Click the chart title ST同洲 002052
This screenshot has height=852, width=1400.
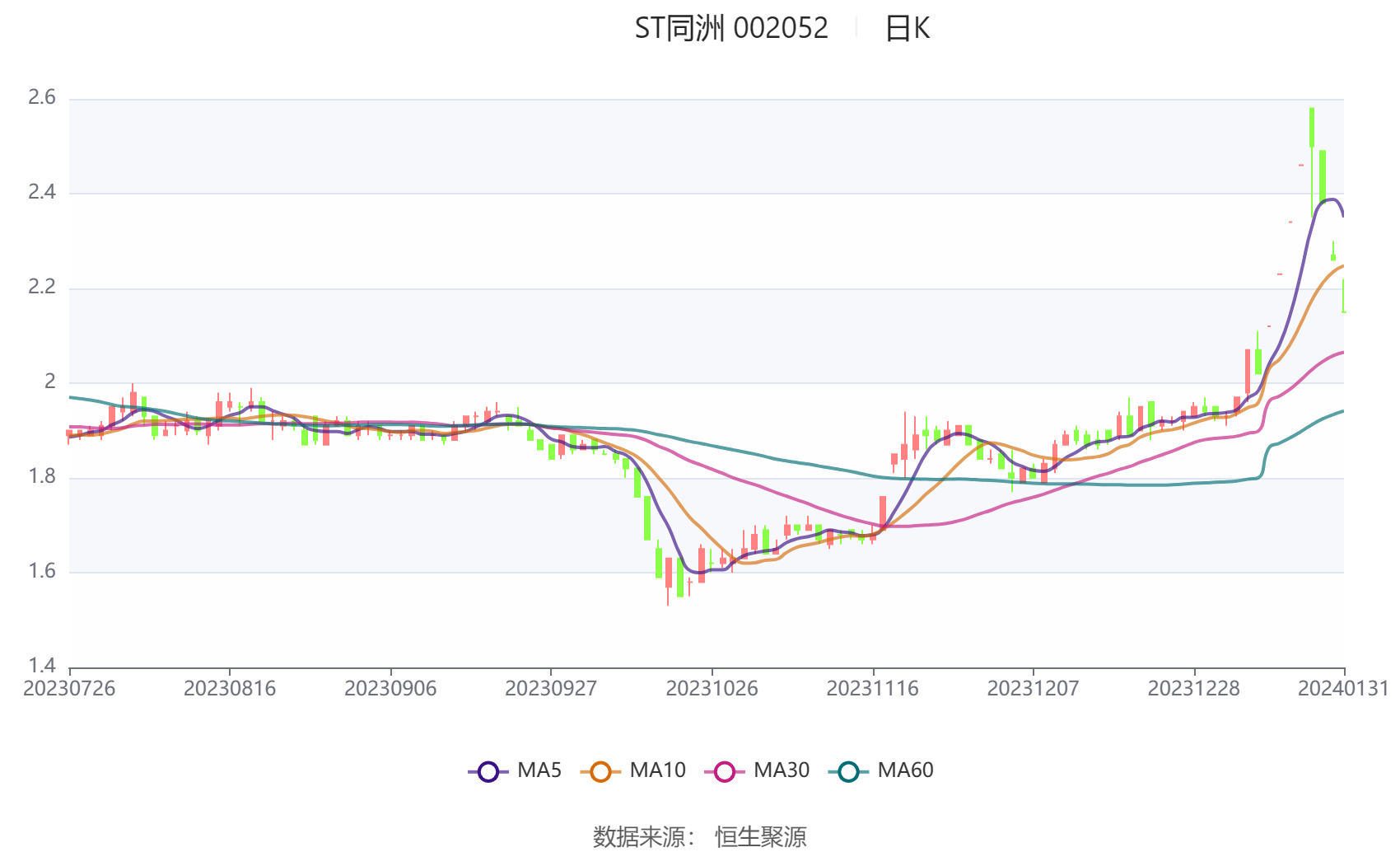pyautogui.click(x=731, y=29)
